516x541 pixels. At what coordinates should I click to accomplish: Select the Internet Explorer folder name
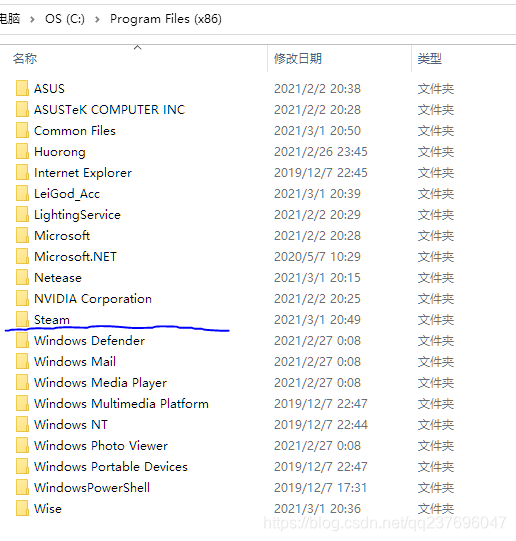(x=83, y=173)
